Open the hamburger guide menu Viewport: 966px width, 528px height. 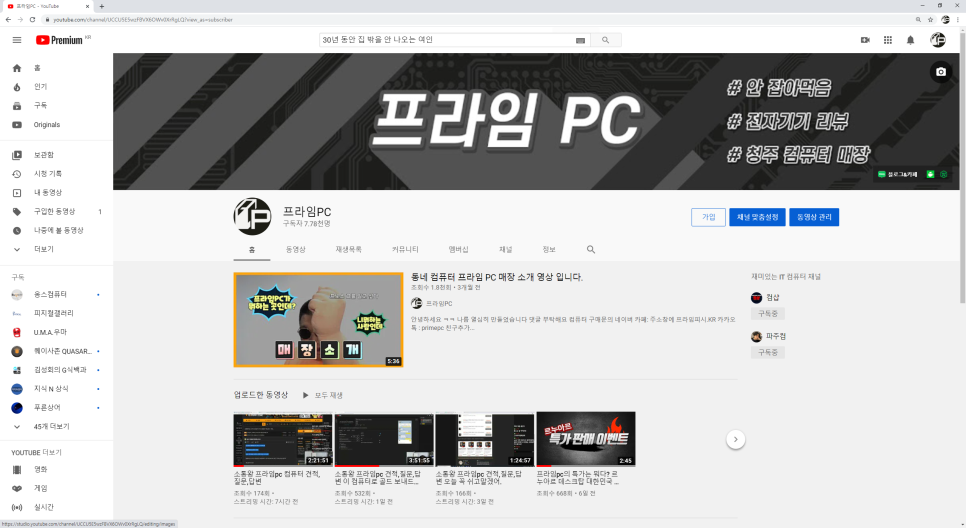pyautogui.click(x=17, y=40)
